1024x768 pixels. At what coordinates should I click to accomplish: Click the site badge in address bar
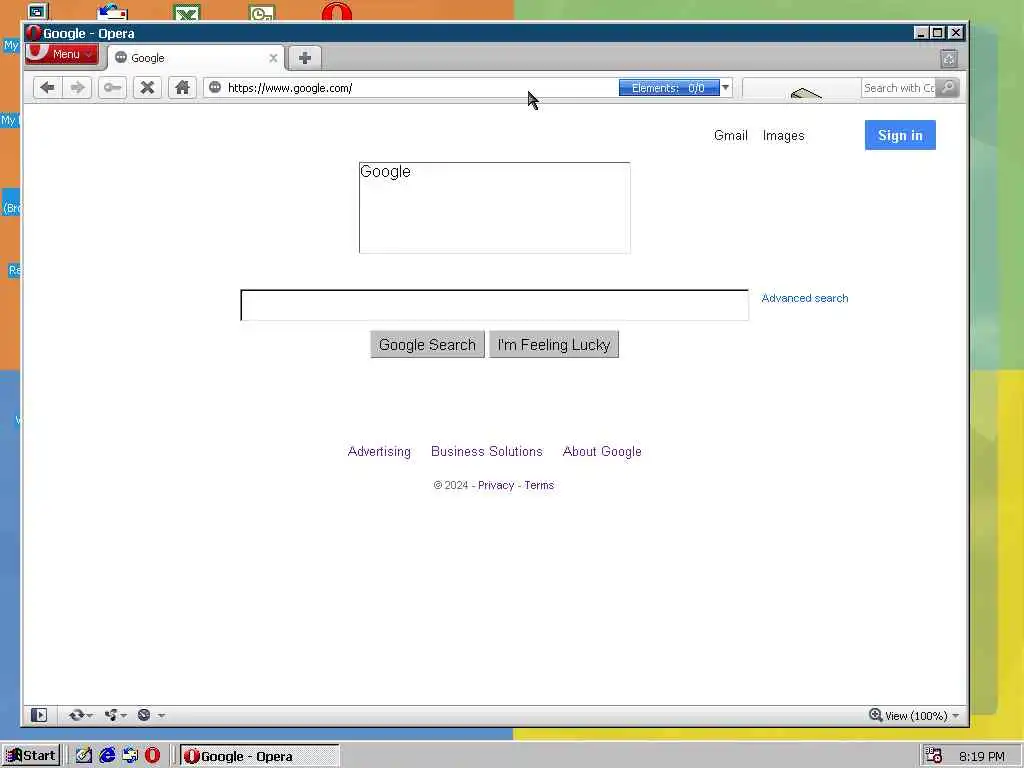[x=215, y=88]
